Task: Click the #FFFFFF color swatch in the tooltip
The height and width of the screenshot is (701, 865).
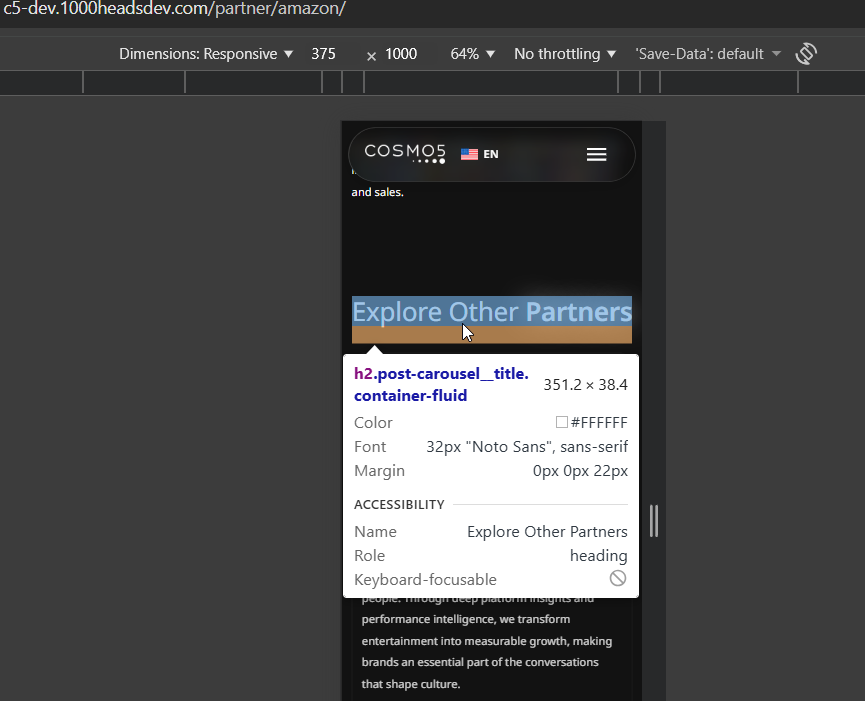Action: coord(562,422)
